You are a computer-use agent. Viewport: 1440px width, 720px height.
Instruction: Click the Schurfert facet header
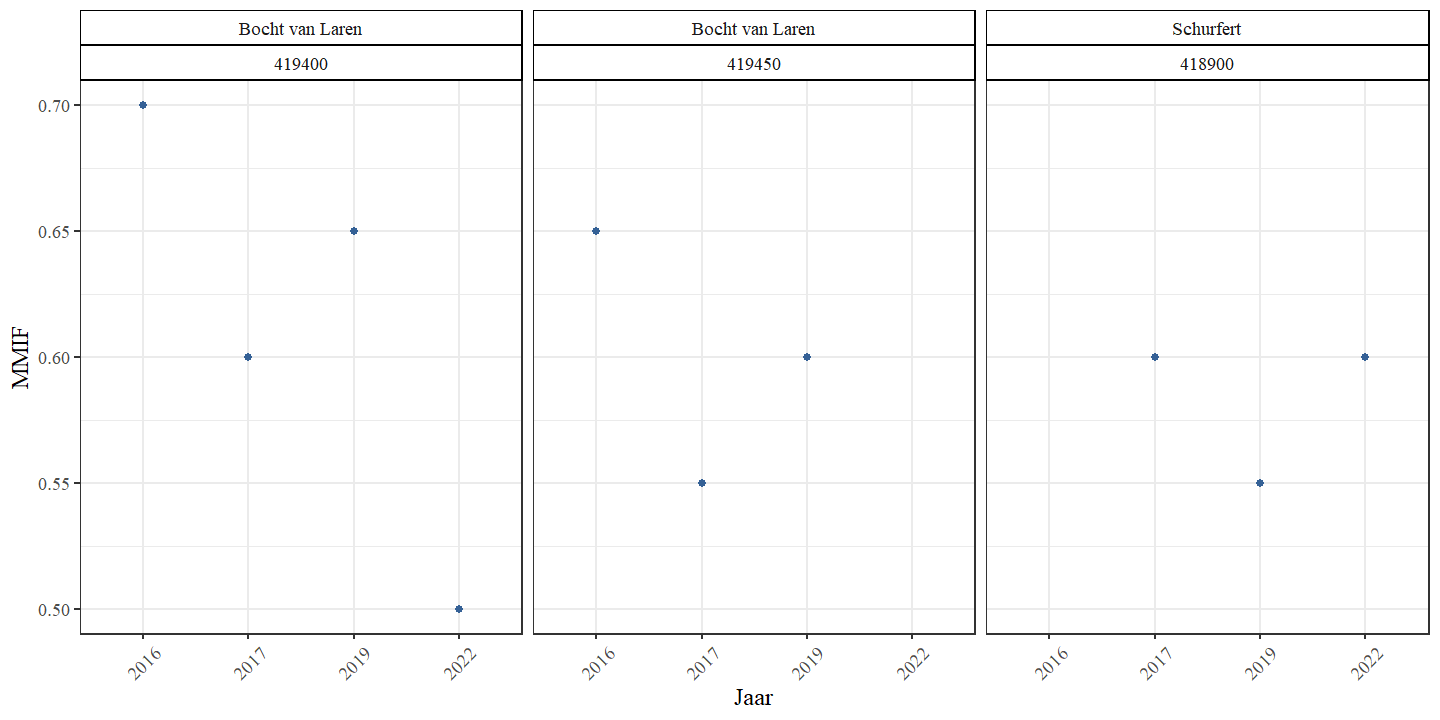click(1207, 29)
